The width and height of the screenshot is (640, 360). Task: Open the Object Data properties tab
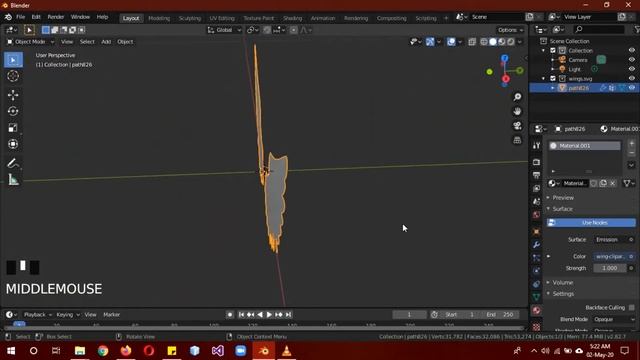pyautogui.click(x=536, y=297)
